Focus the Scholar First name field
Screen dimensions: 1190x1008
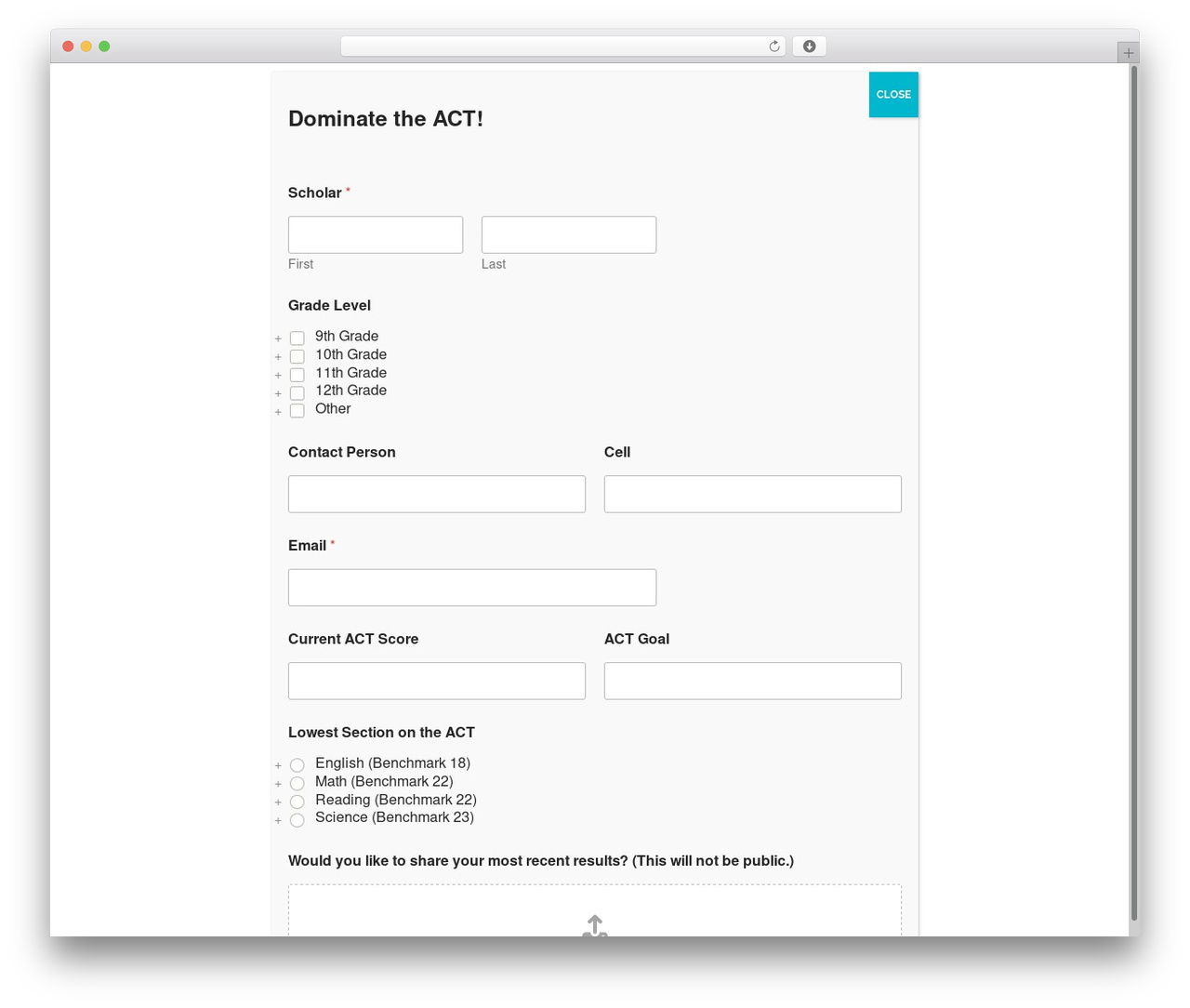[376, 235]
